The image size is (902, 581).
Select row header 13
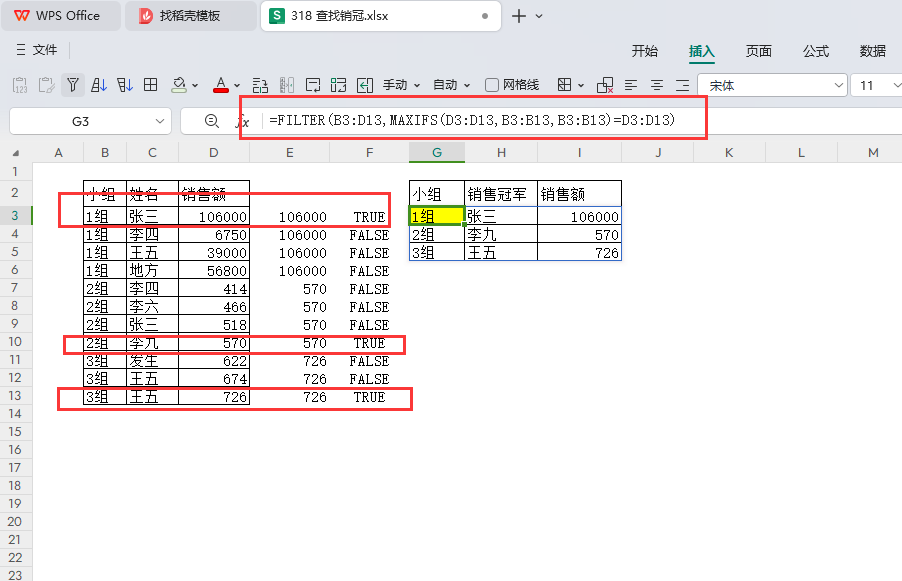pyautogui.click(x=15, y=396)
